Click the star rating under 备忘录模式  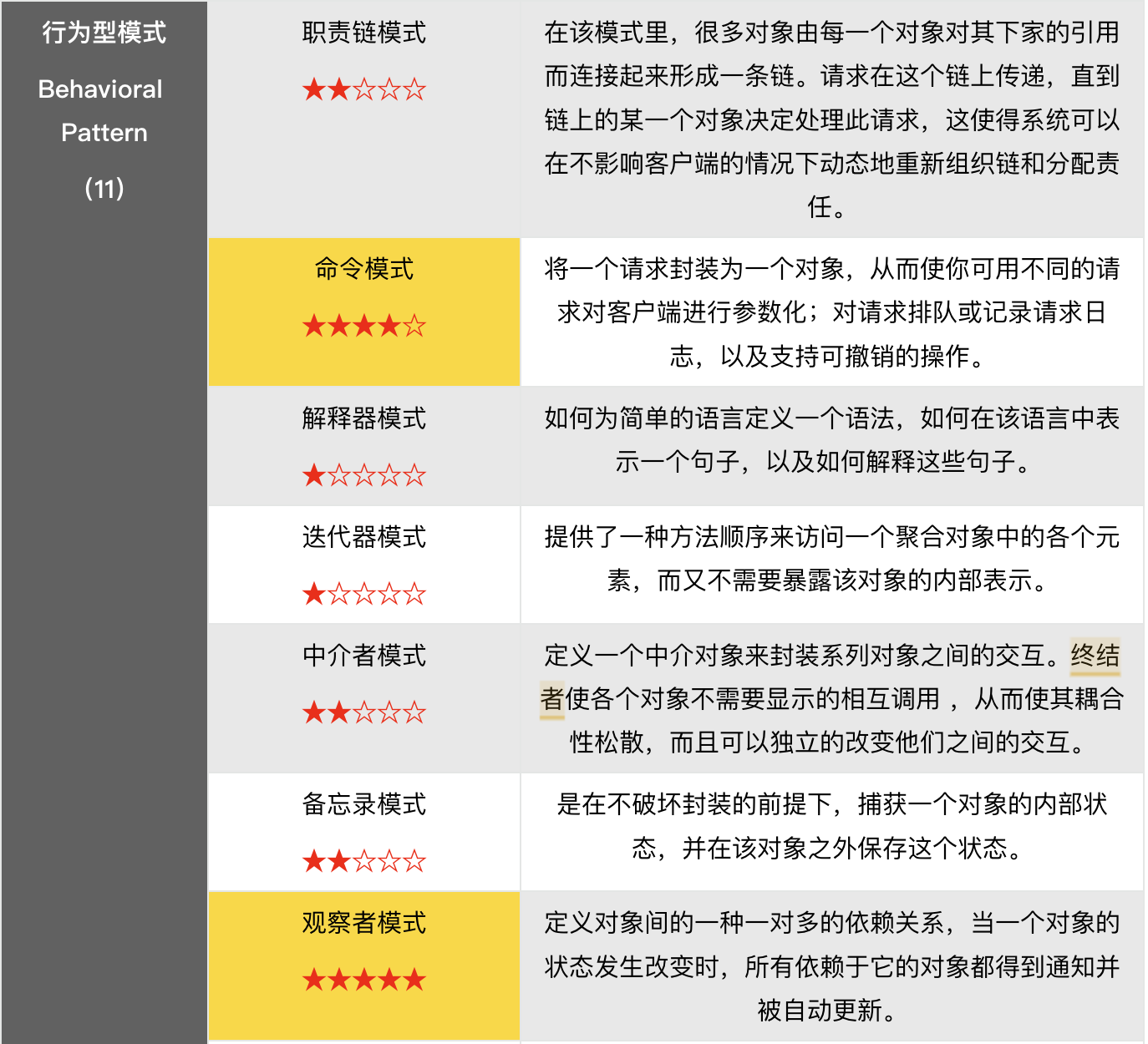[363, 861]
